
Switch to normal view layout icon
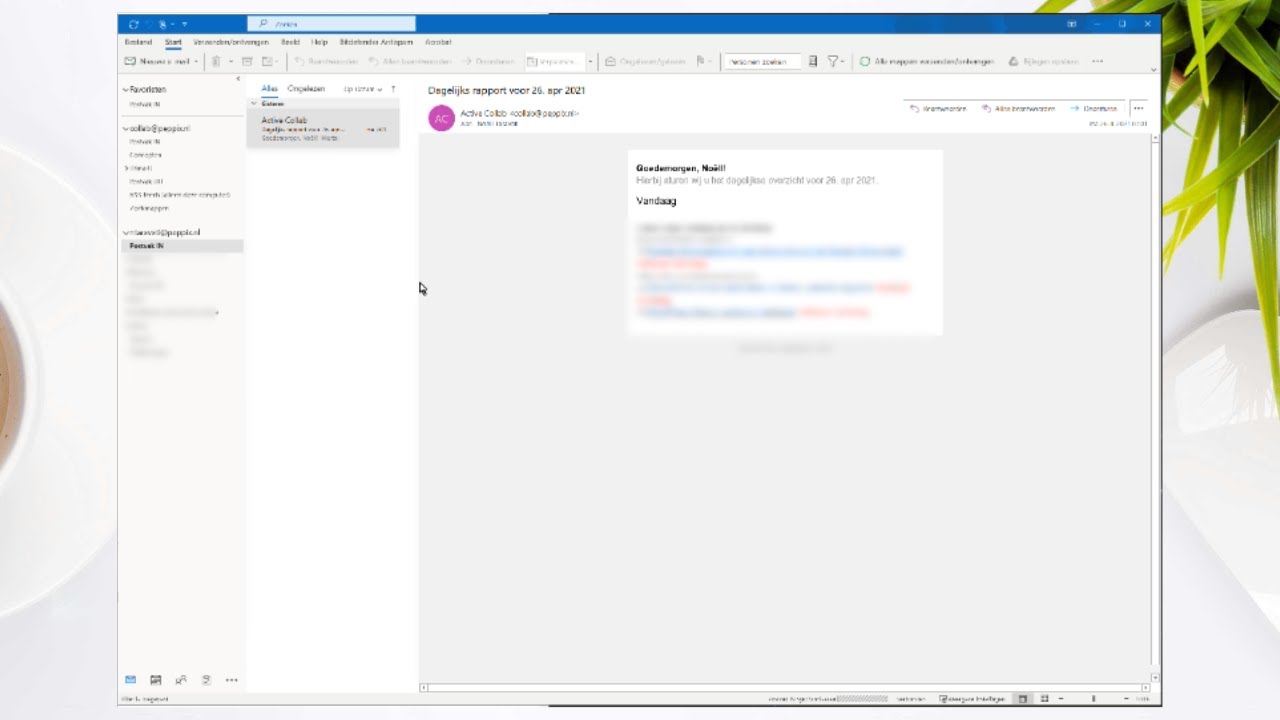pyautogui.click(x=1023, y=699)
